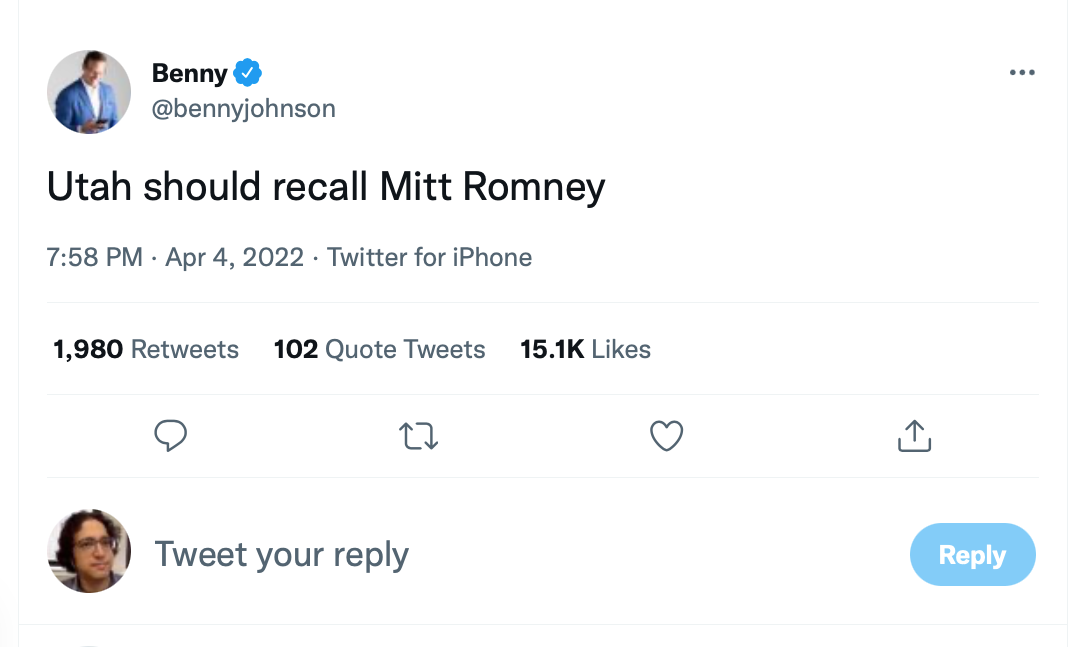View the 1,980 Retweets list
The height and width of the screenshot is (647, 1085).
[146, 349]
